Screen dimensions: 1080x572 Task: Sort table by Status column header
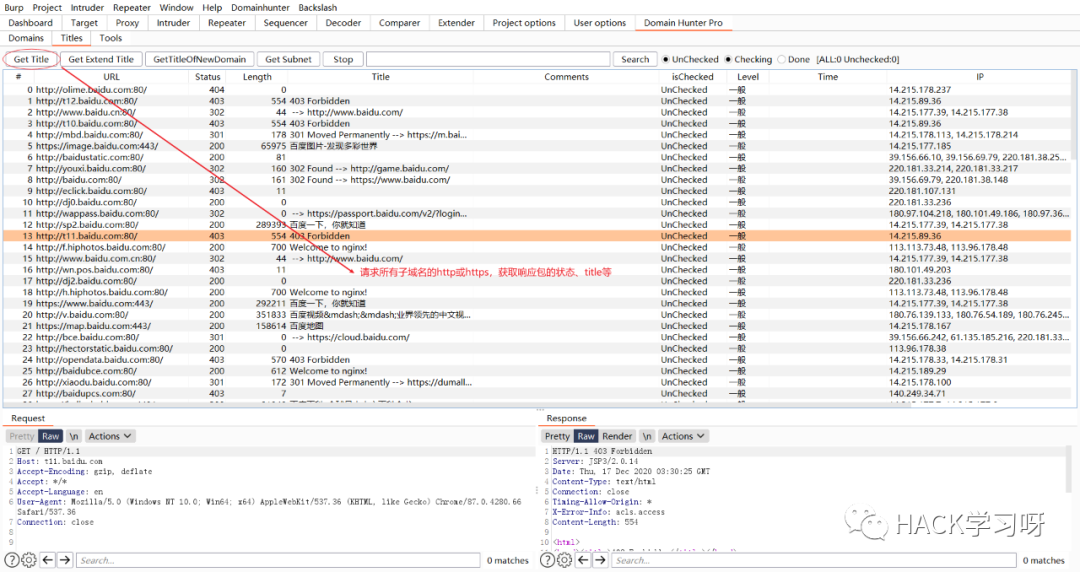pos(207,76)
